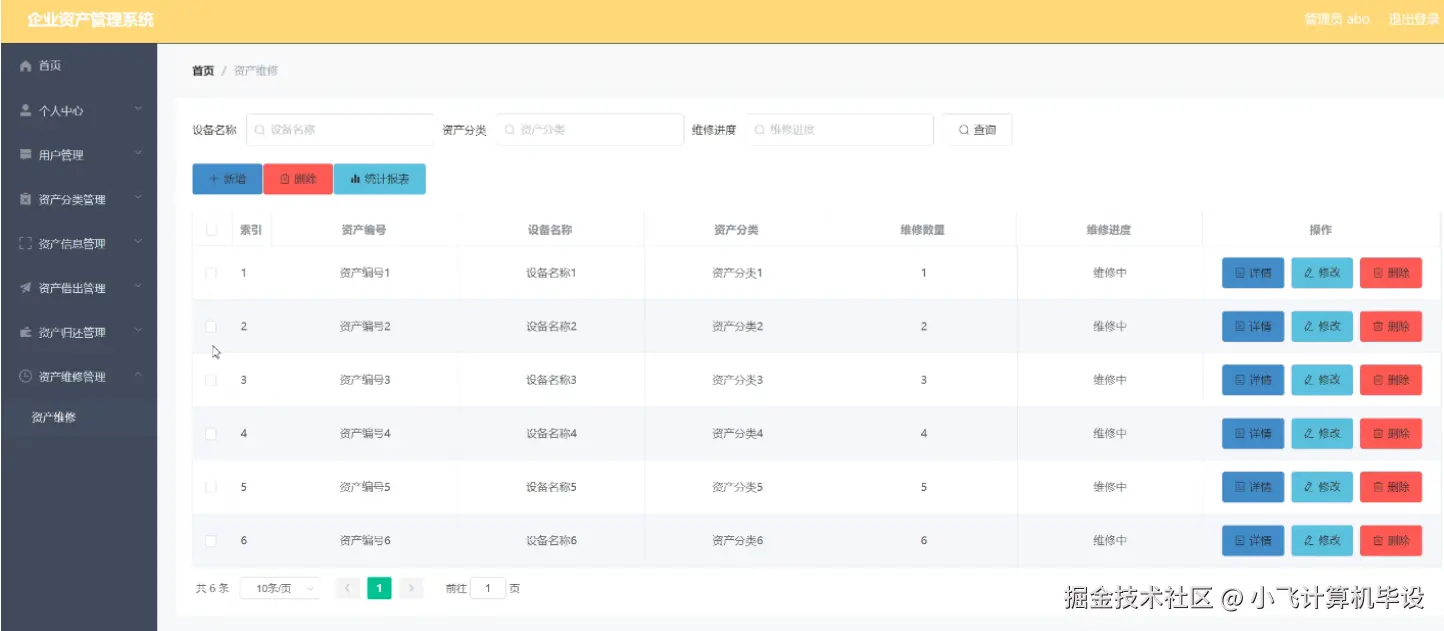Open 资产信息管理 sidebar menu
Screen dimensions: 1444x631
click(x=79, y=244)
